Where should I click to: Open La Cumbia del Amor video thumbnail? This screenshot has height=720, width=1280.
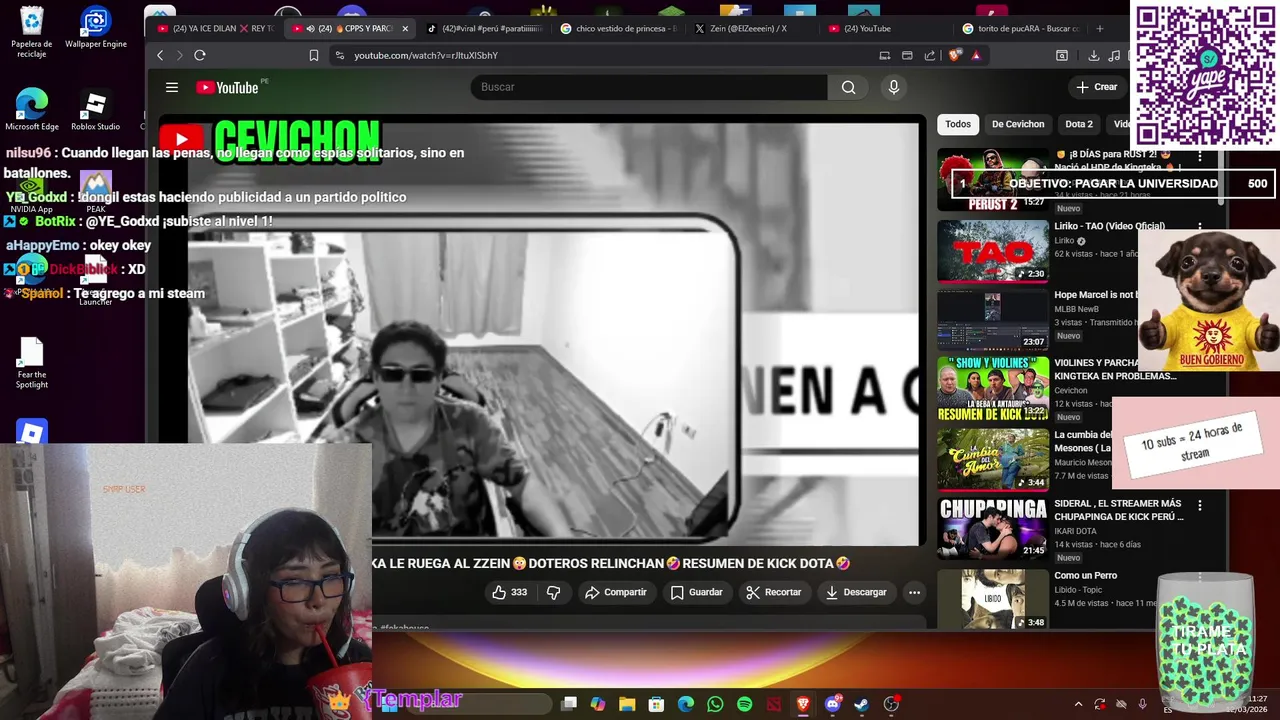pyautogui.click(x=992, y=459)
